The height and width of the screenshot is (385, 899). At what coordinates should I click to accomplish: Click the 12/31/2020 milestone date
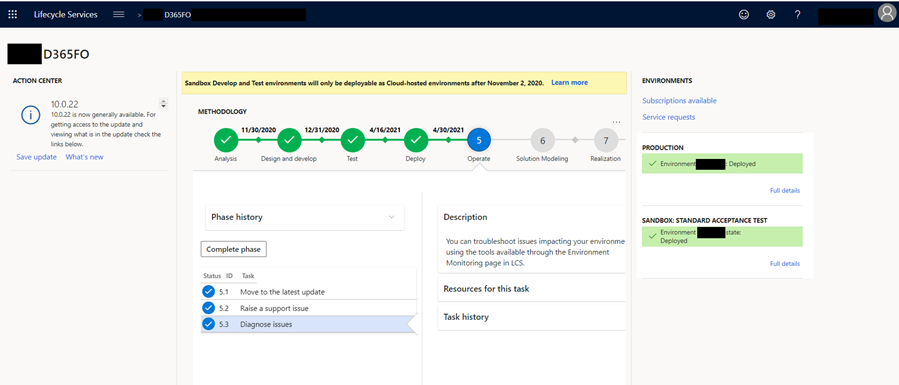322,129
